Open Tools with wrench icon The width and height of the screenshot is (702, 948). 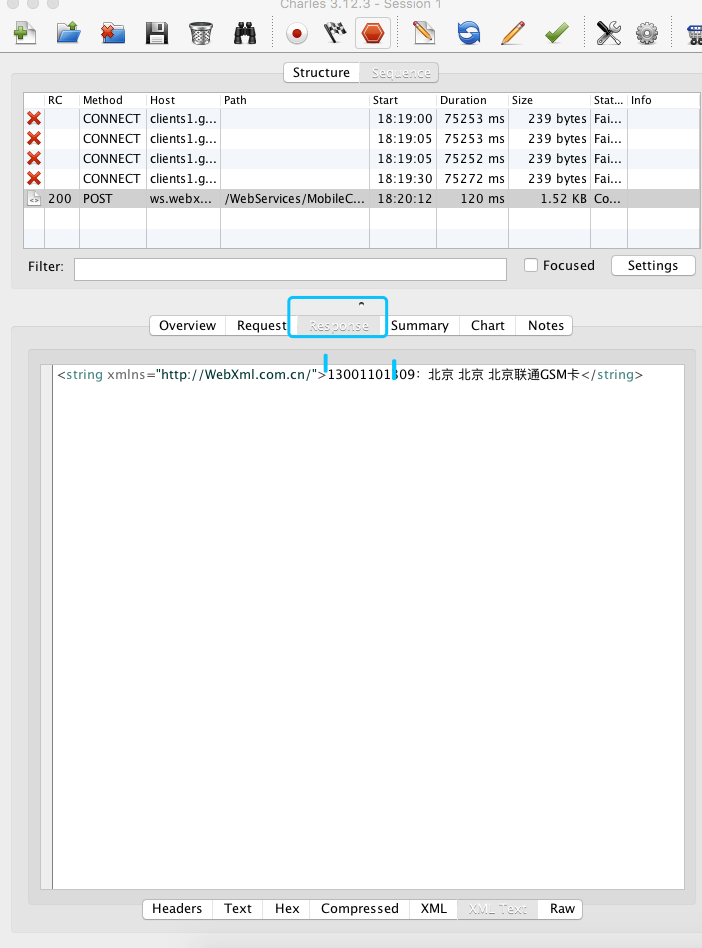click(x=608, y=33)
